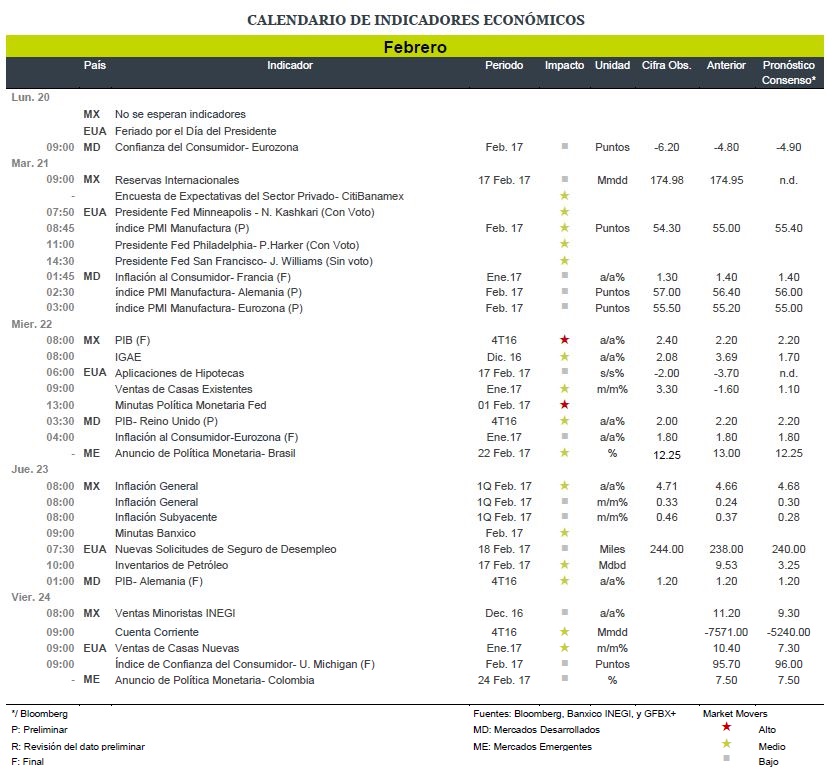Click red star for Minutas Política Monetaria Fed
The image size is (837, 778).
[564, 405]
